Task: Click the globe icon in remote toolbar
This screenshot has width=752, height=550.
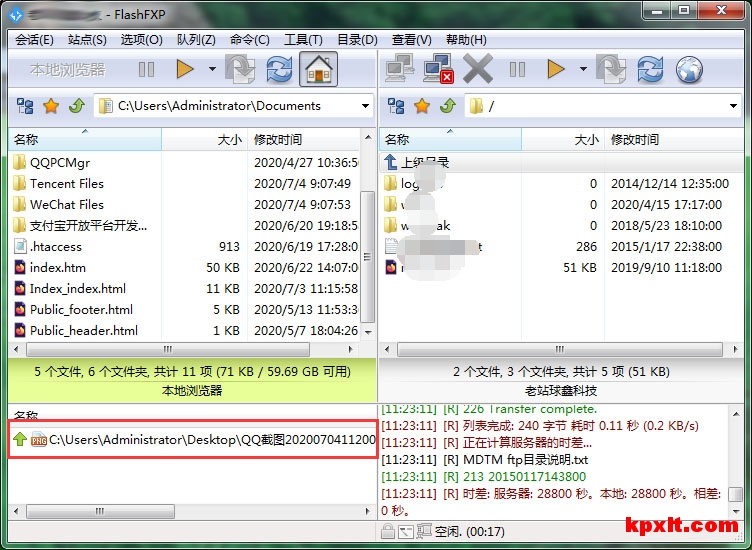Action: pyautogui.click(x=689, y=69)
